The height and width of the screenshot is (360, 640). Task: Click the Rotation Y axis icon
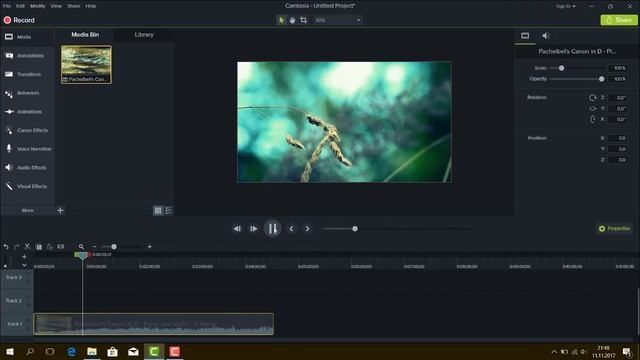[592, 109]
